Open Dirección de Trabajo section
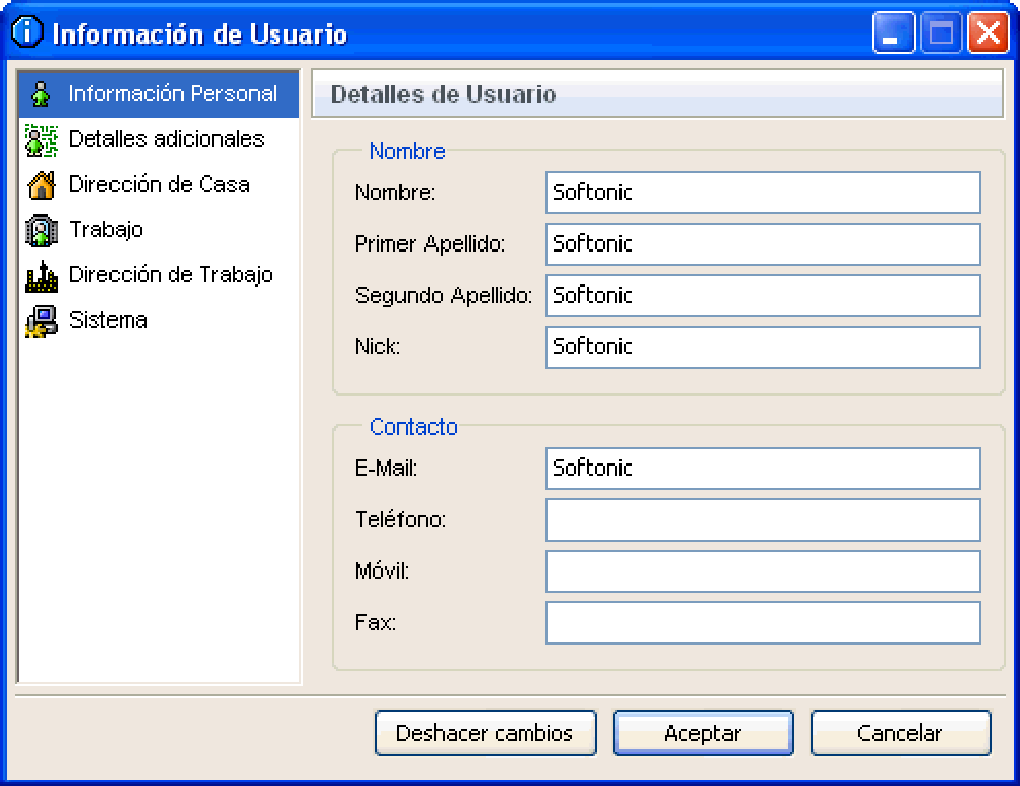 point(159,275)
